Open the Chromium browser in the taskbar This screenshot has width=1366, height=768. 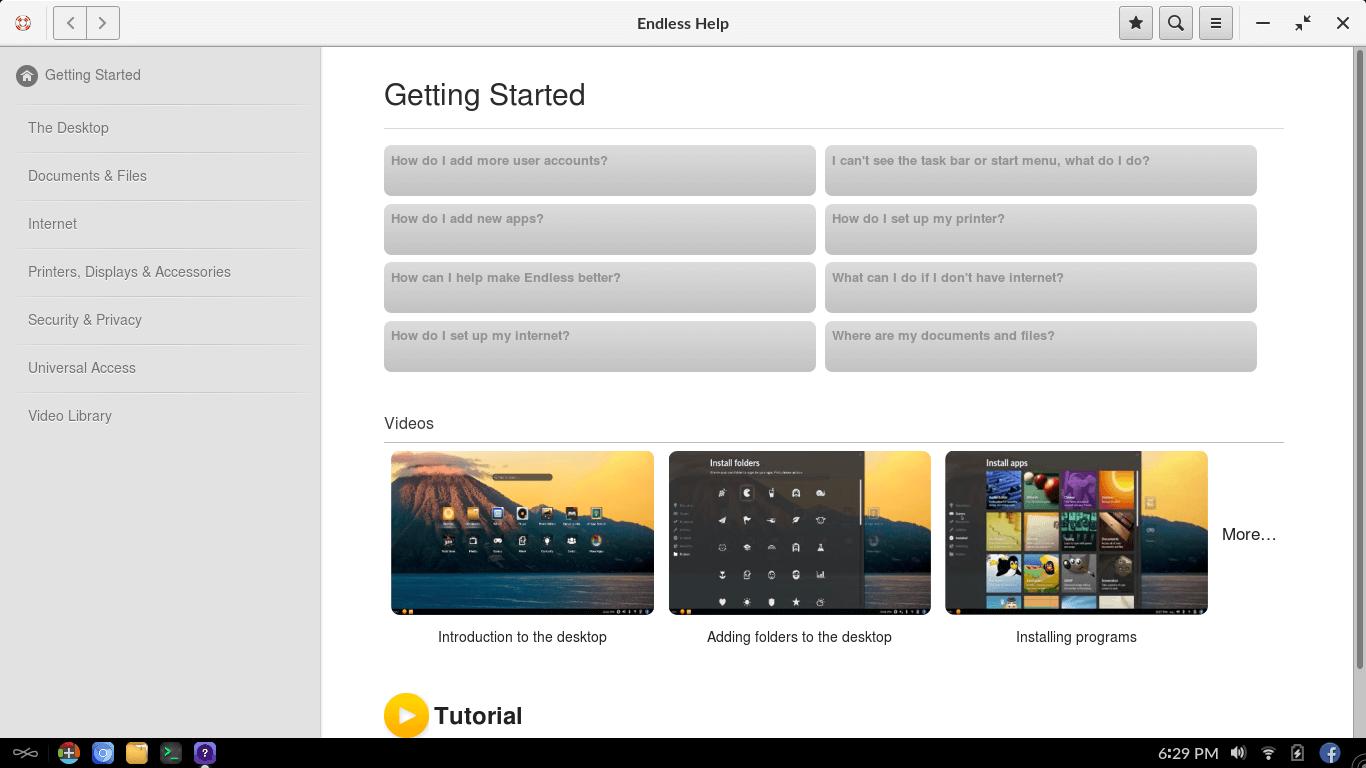pyautogui.click(x=103, y=753)
